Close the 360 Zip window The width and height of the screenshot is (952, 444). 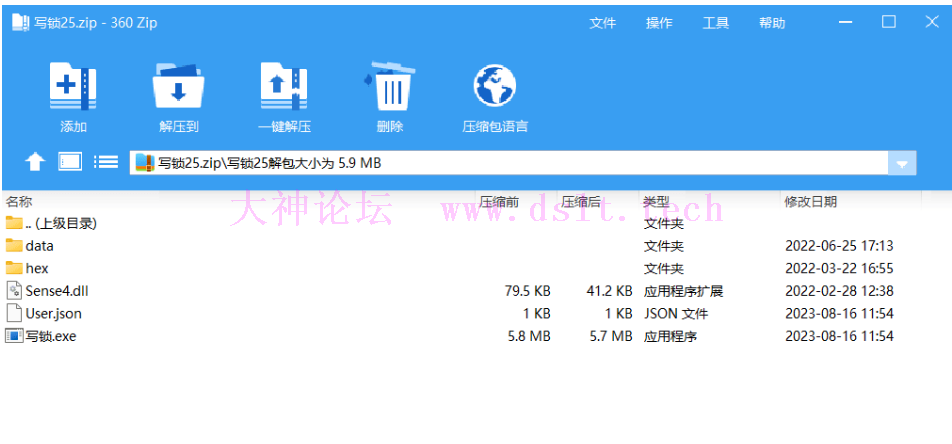[x=932, y=22]
